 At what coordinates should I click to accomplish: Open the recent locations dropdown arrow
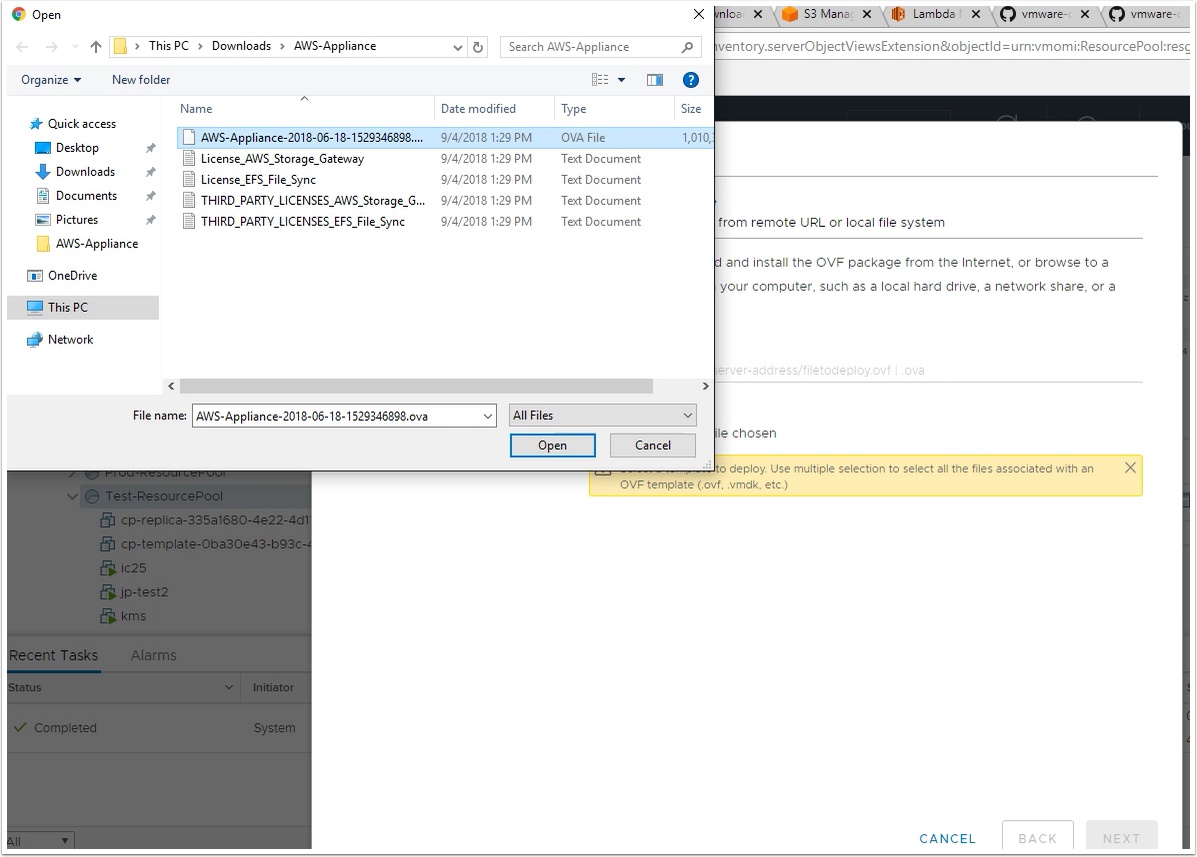click(75, 47)
